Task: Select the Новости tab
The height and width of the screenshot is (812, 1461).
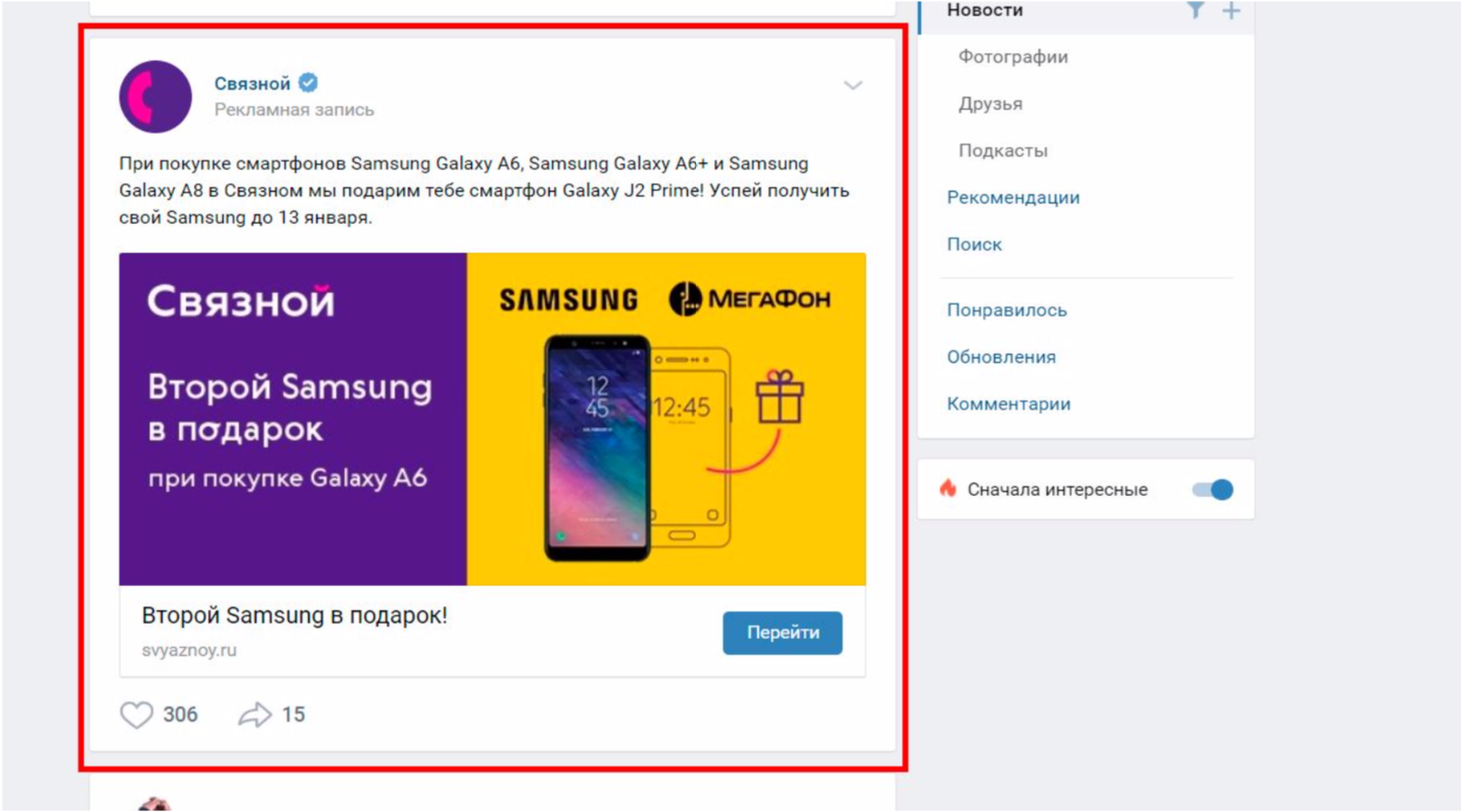Action: 985,10
